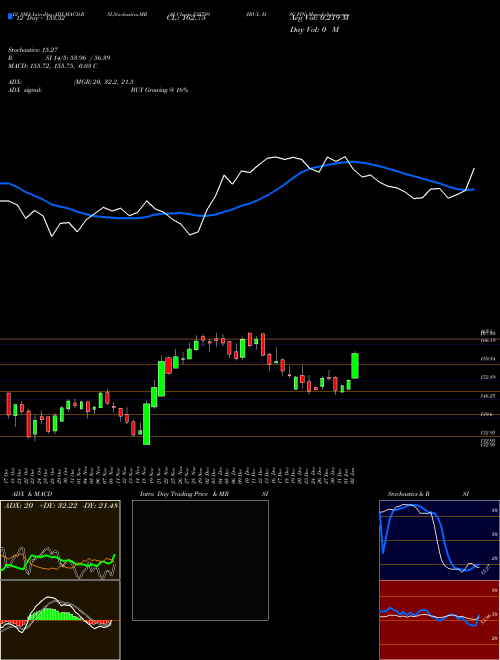
Task: Click the MACD histogram chart panel
Action: pyautogui.click(x=60, y=620)
